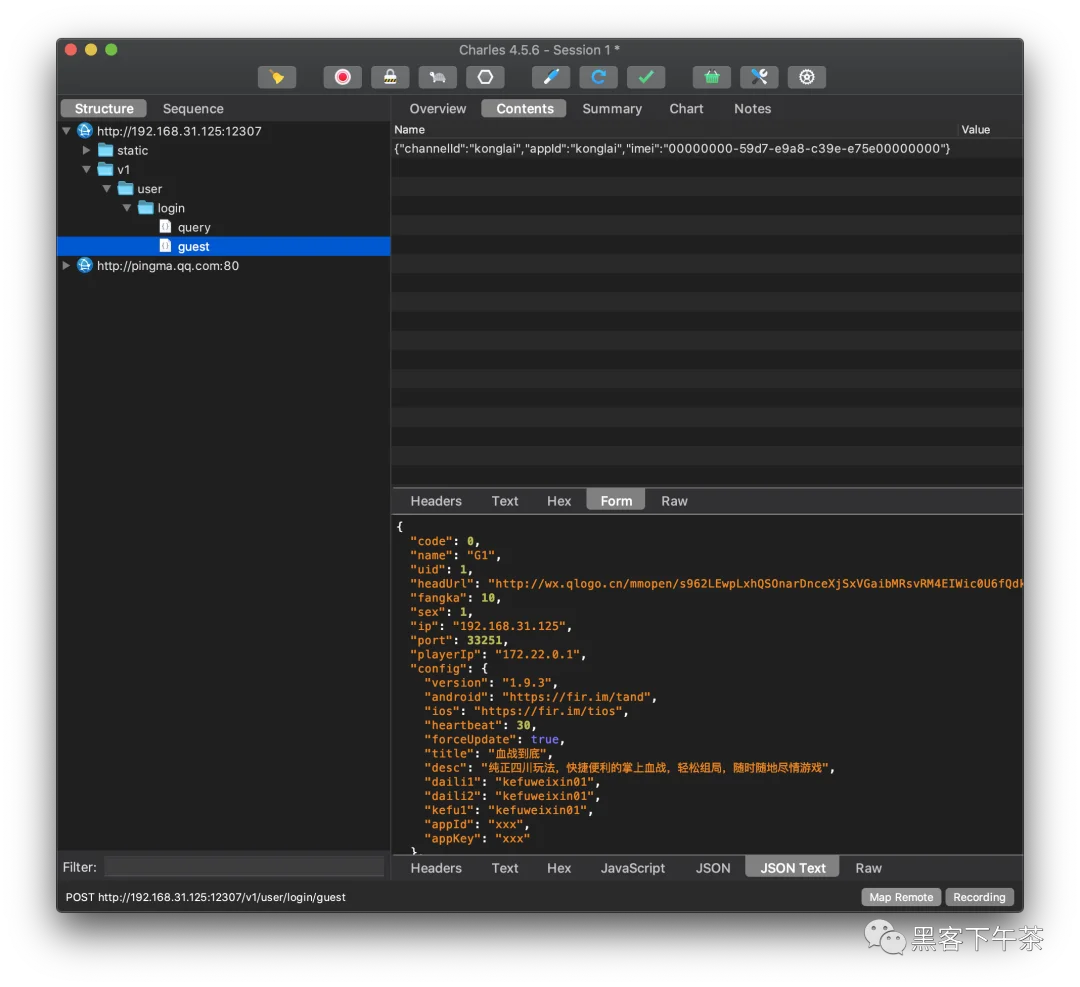Toggle SSL proxying lock icon
Image resolution: width=1080 pixels, height=987 pixels.
coord(390,77)
